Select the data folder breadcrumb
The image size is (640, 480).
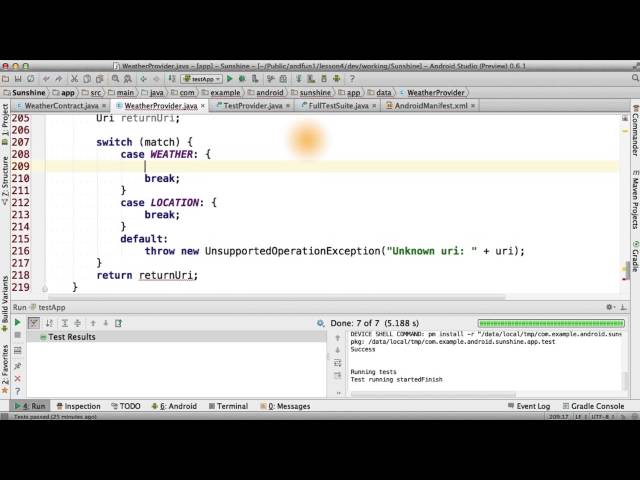click(x=379, y=93)
